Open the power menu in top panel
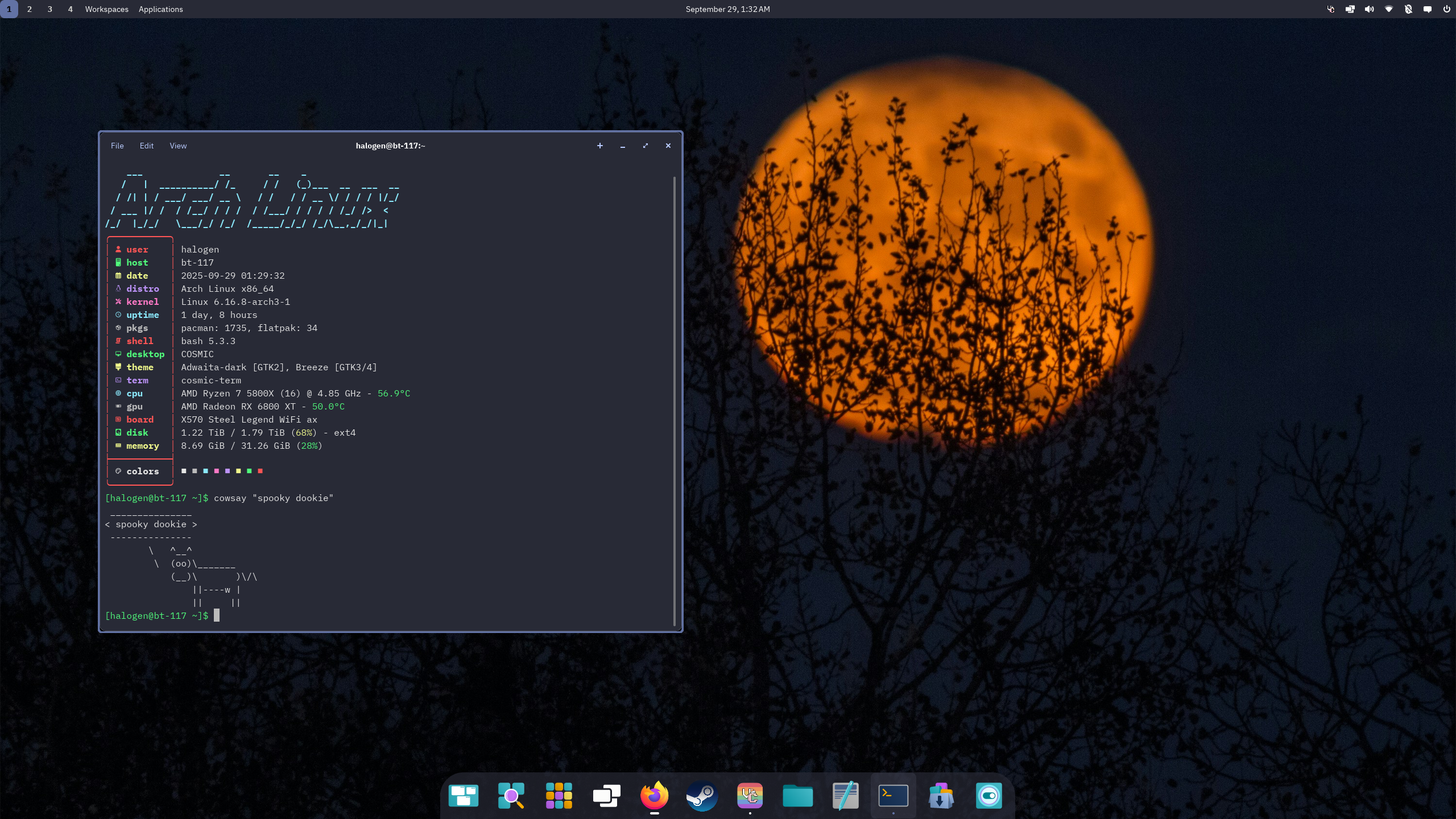This screenshot has width=1456, height=819. (1446, 9)
